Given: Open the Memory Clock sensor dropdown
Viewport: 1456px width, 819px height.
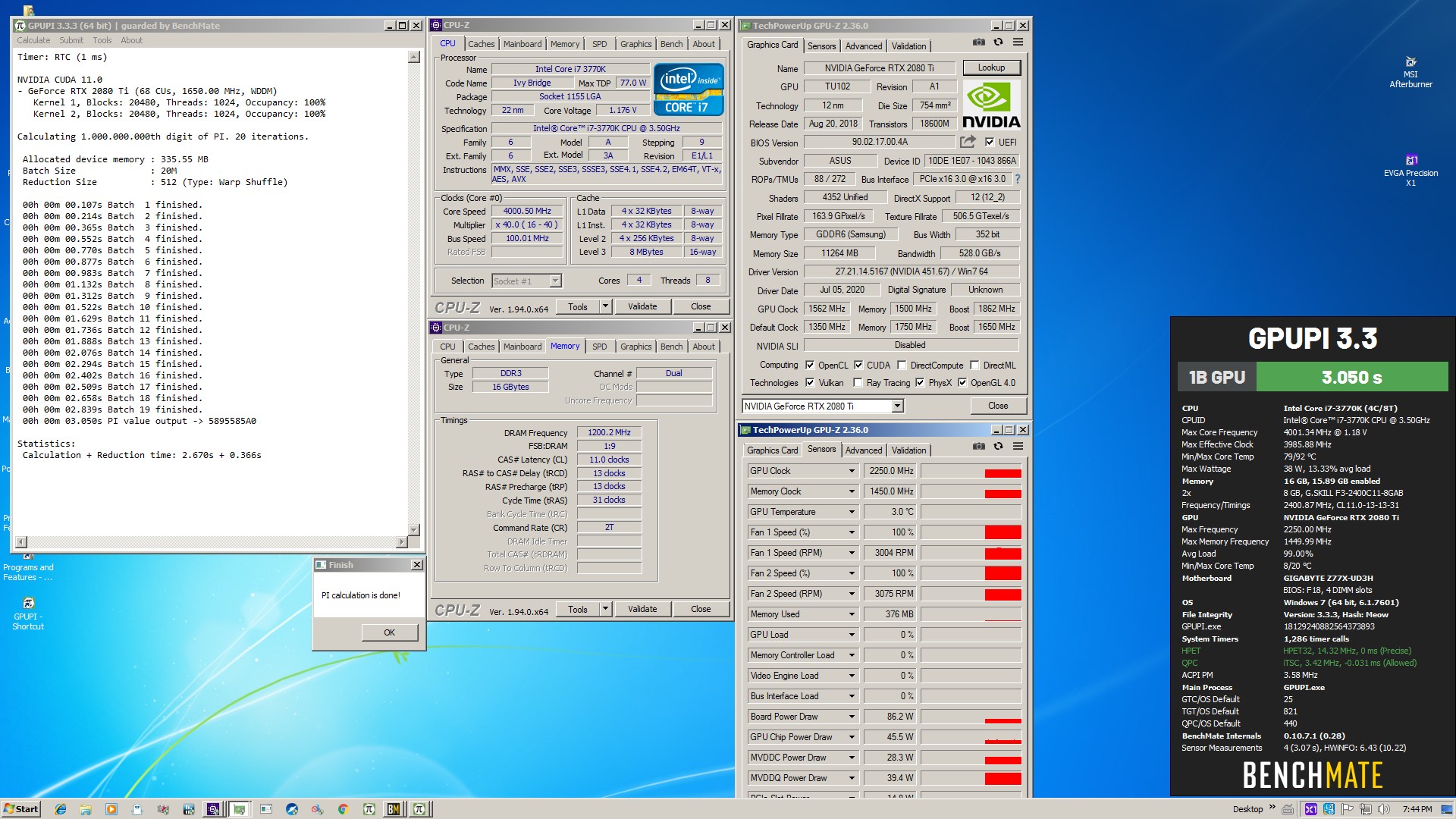Looking at the screenshot, I should [852, 491].
